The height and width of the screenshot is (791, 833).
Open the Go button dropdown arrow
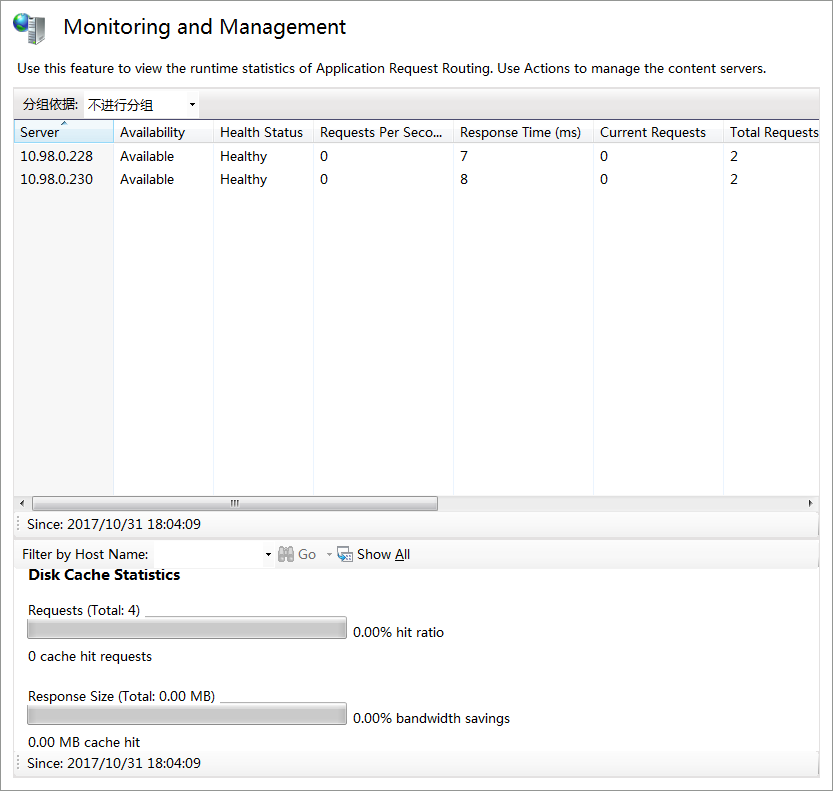coord(329,555)
